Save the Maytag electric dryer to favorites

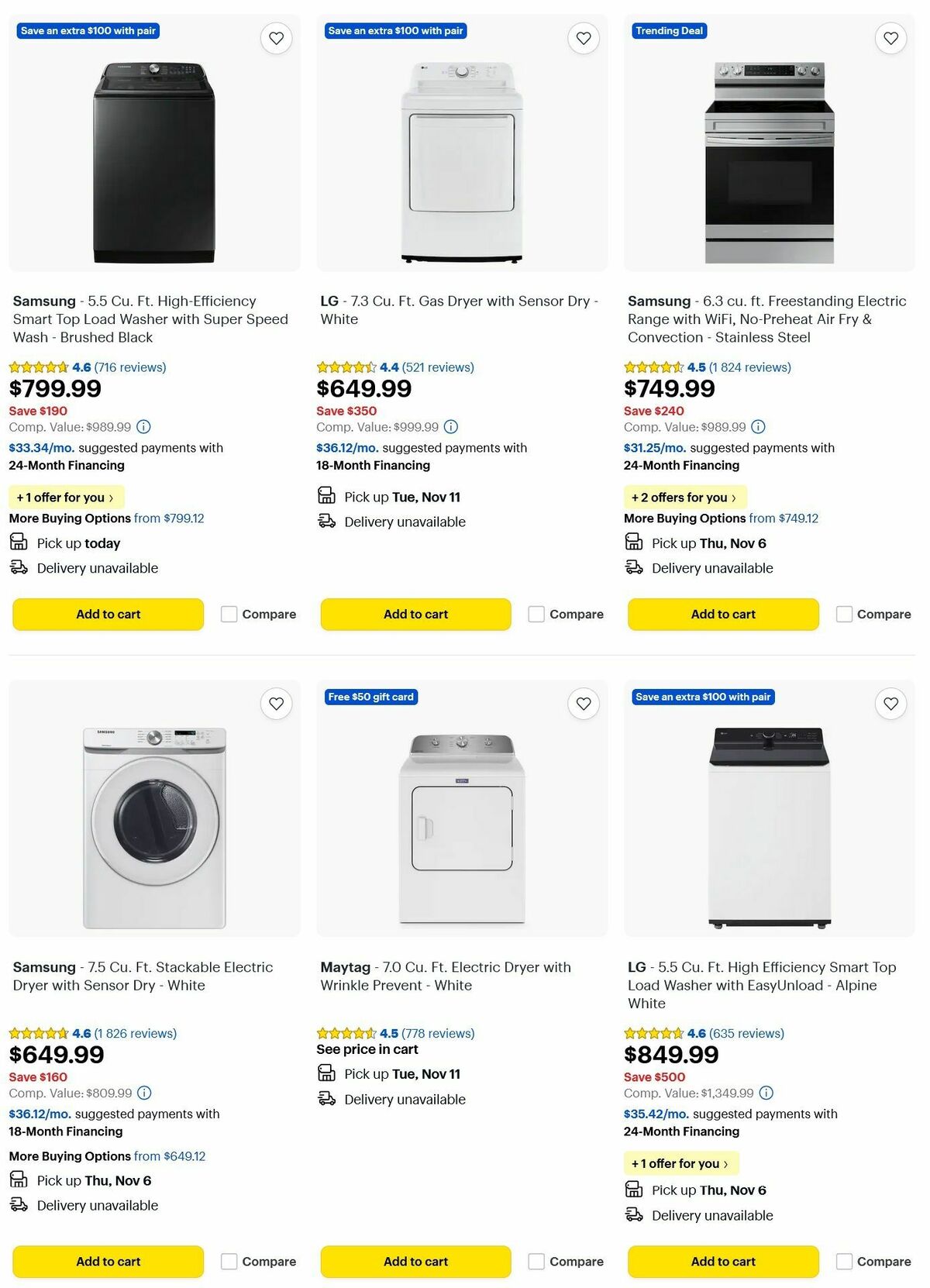(584, 704)
